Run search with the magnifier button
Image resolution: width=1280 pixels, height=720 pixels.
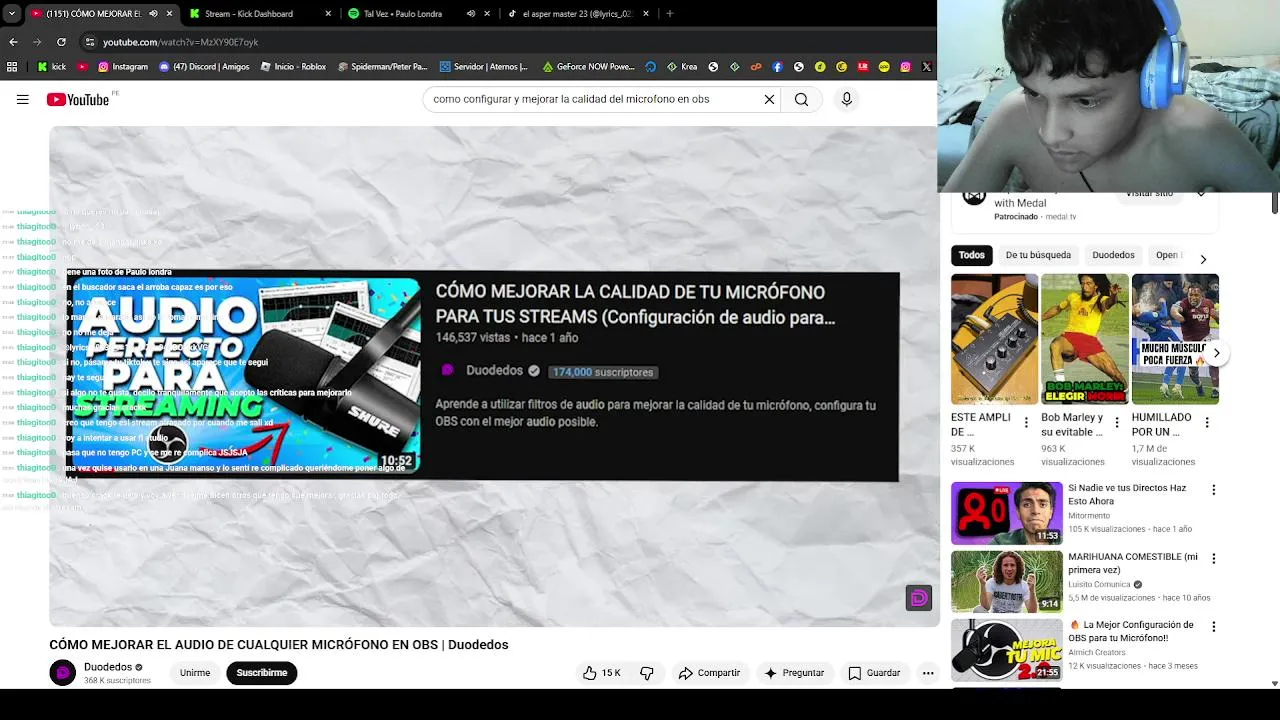pyautogui.click(x=801, y=99)
